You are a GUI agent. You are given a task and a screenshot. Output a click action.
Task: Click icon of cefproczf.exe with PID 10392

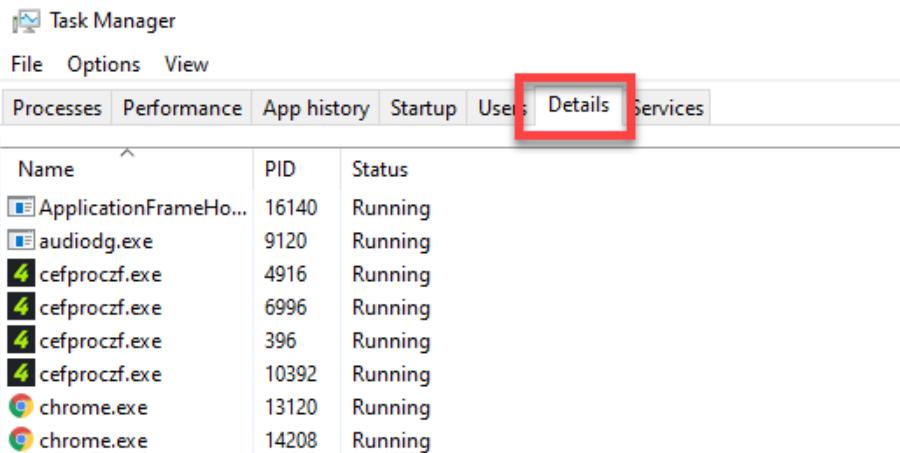coord(21,374)
